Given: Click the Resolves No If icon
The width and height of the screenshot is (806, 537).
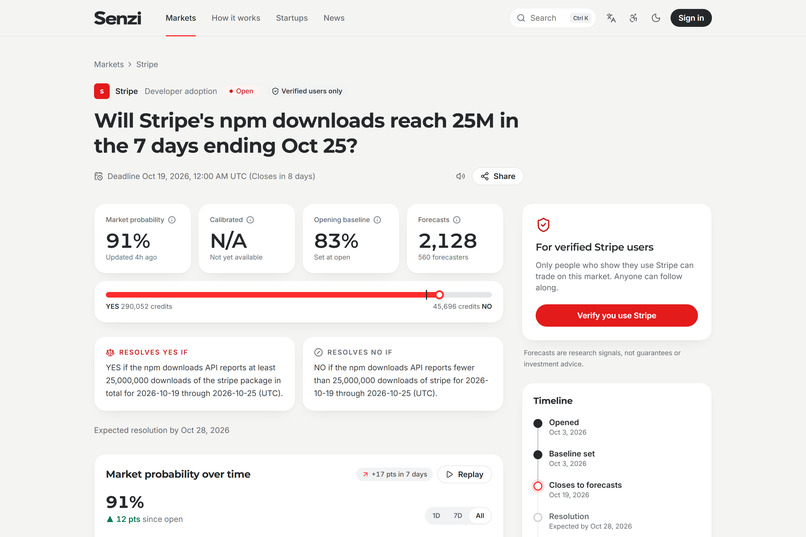Looking at the screenshot, I should click(x=318, y=353).
